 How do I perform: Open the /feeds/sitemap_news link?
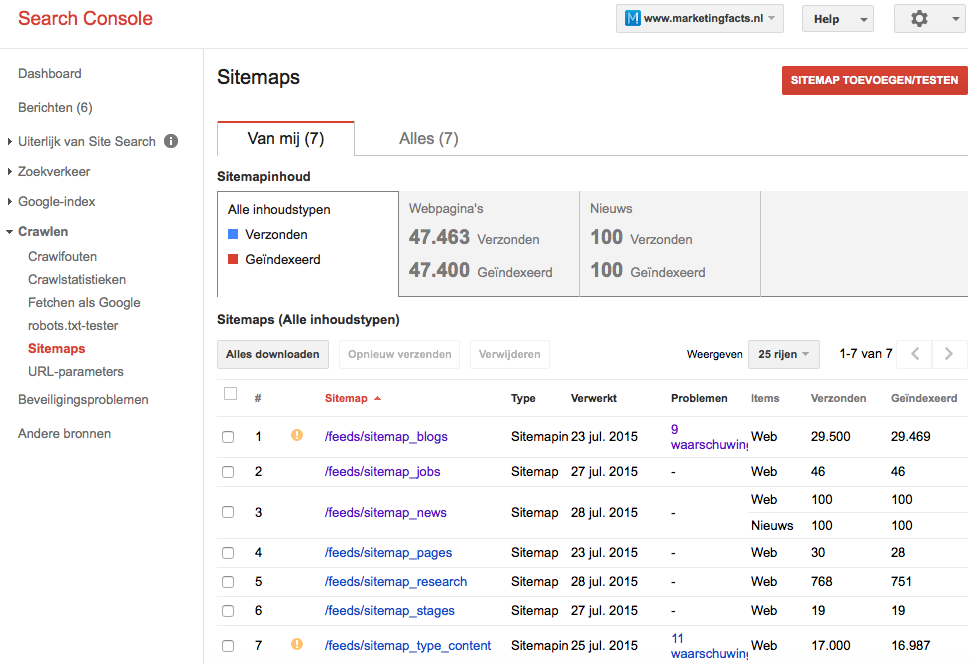[385, 513]
